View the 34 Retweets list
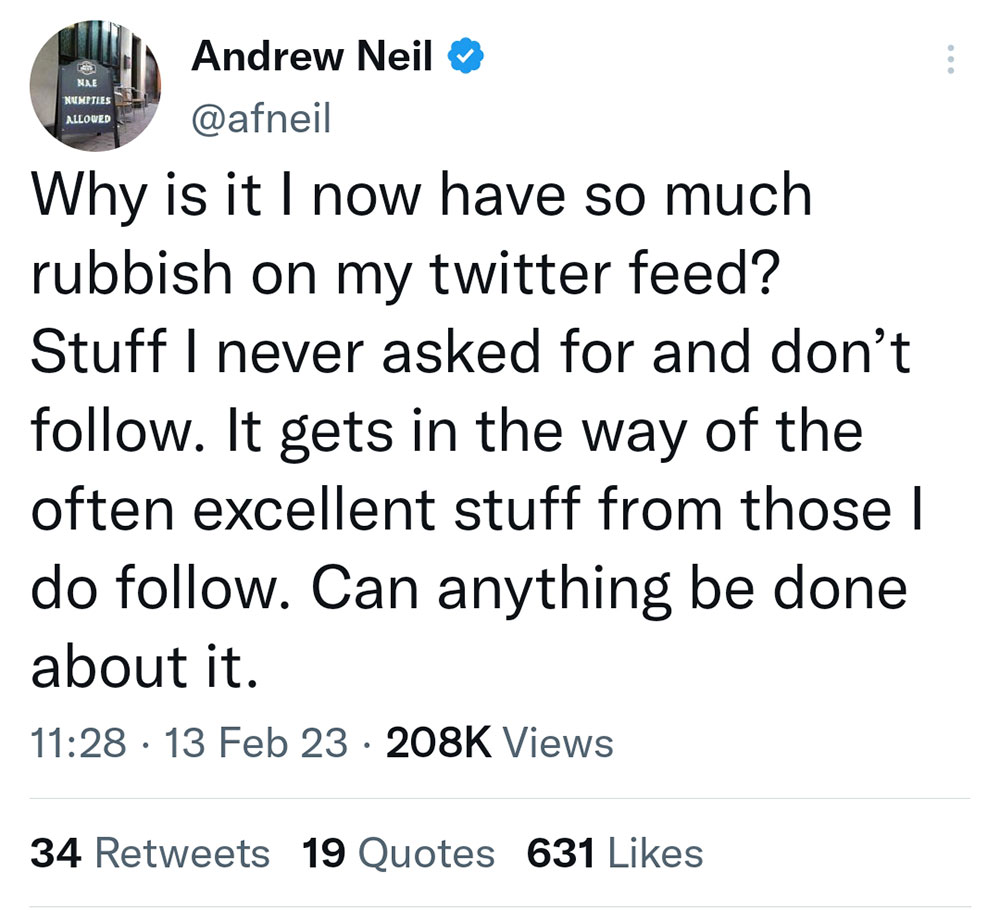The height and width of the screenshot is (910, 1000). [x=150, y=853]
